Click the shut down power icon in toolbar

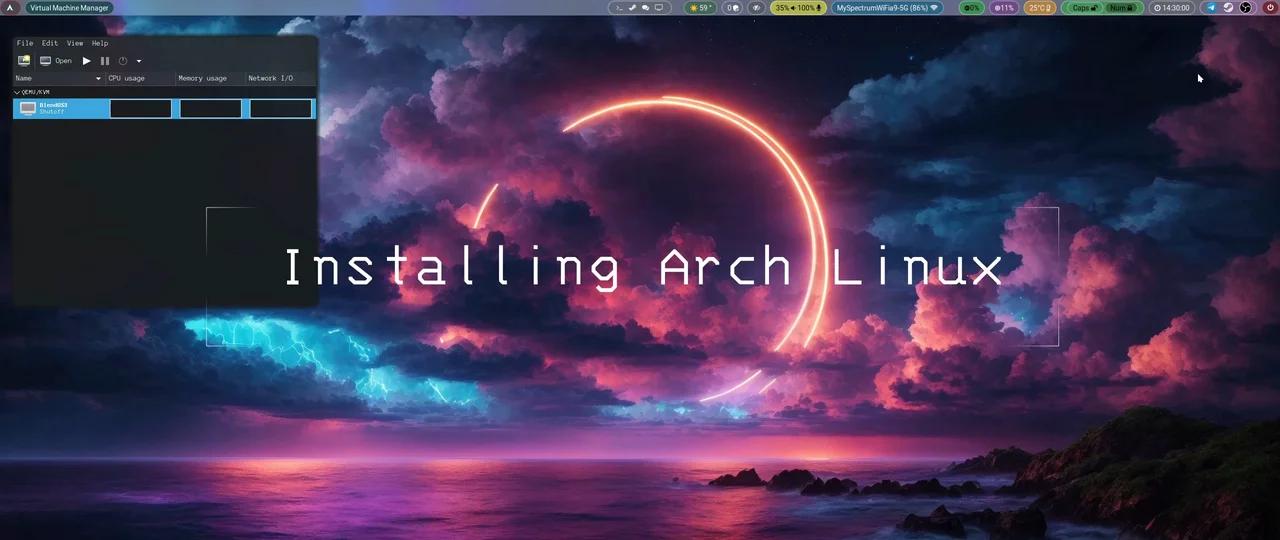pos(123,61)
